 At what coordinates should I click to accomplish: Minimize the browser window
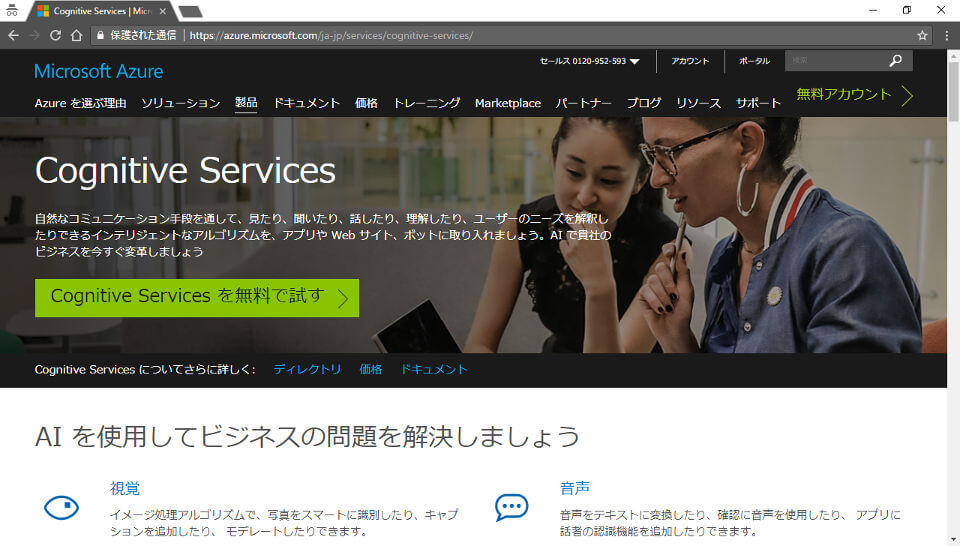coord(873,10)
